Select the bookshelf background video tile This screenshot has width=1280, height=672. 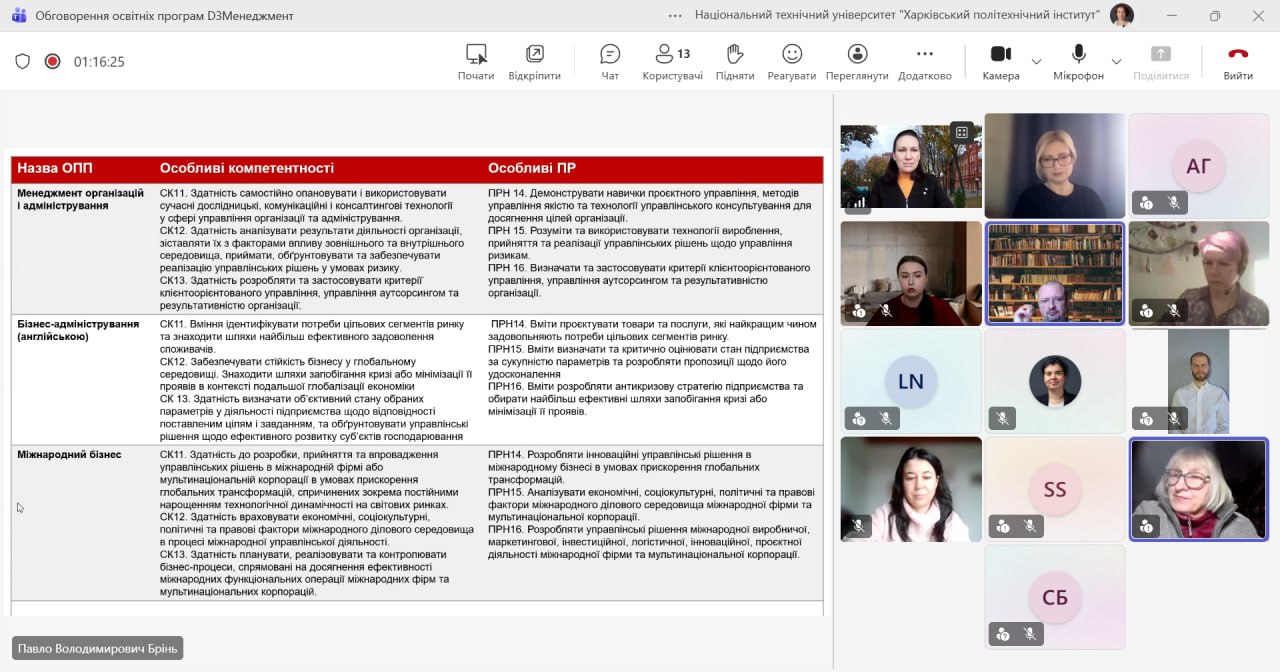click(x=1055, y=273)
